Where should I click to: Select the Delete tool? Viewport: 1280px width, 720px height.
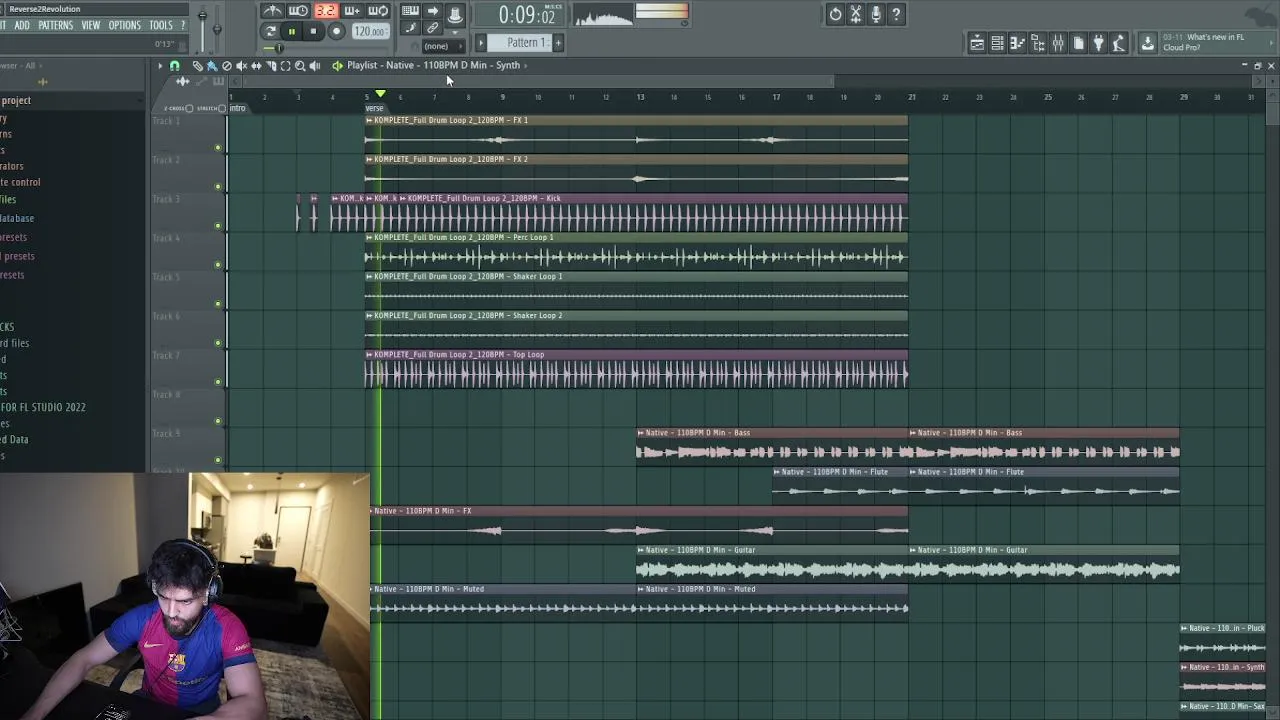tap(227, 65)
